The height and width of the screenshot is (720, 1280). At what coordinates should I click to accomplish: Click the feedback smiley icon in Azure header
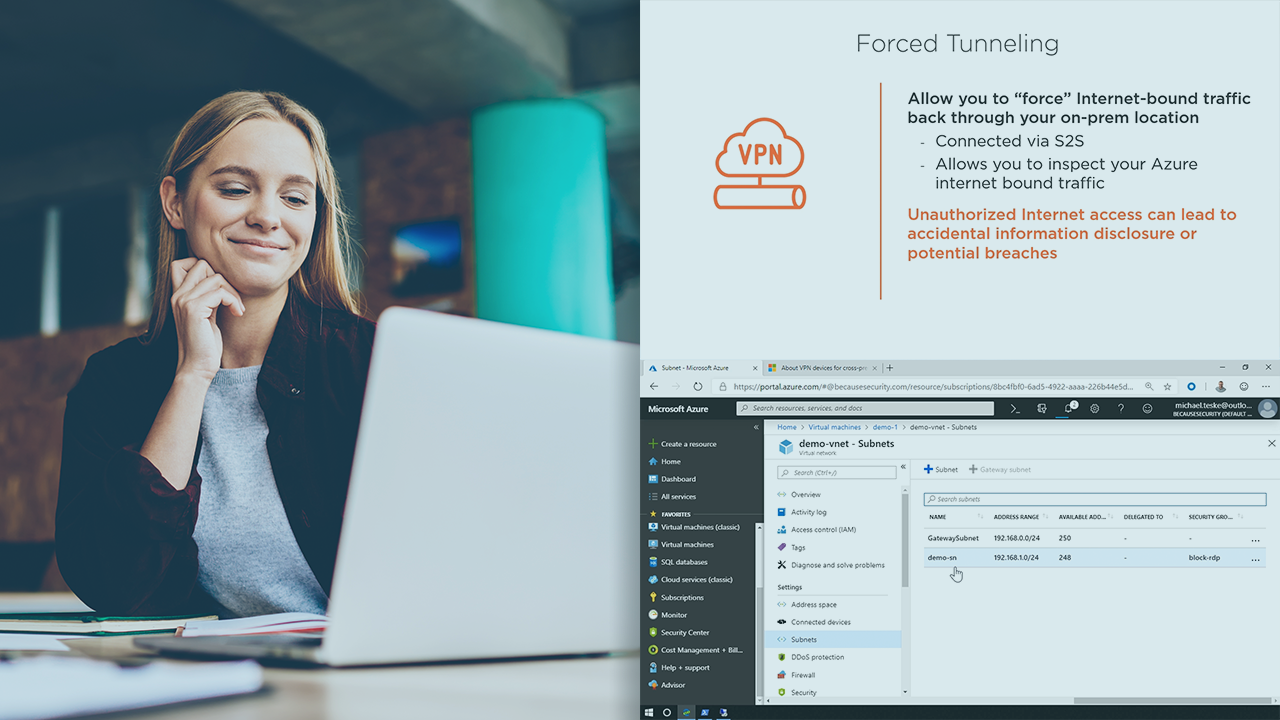1147,408
